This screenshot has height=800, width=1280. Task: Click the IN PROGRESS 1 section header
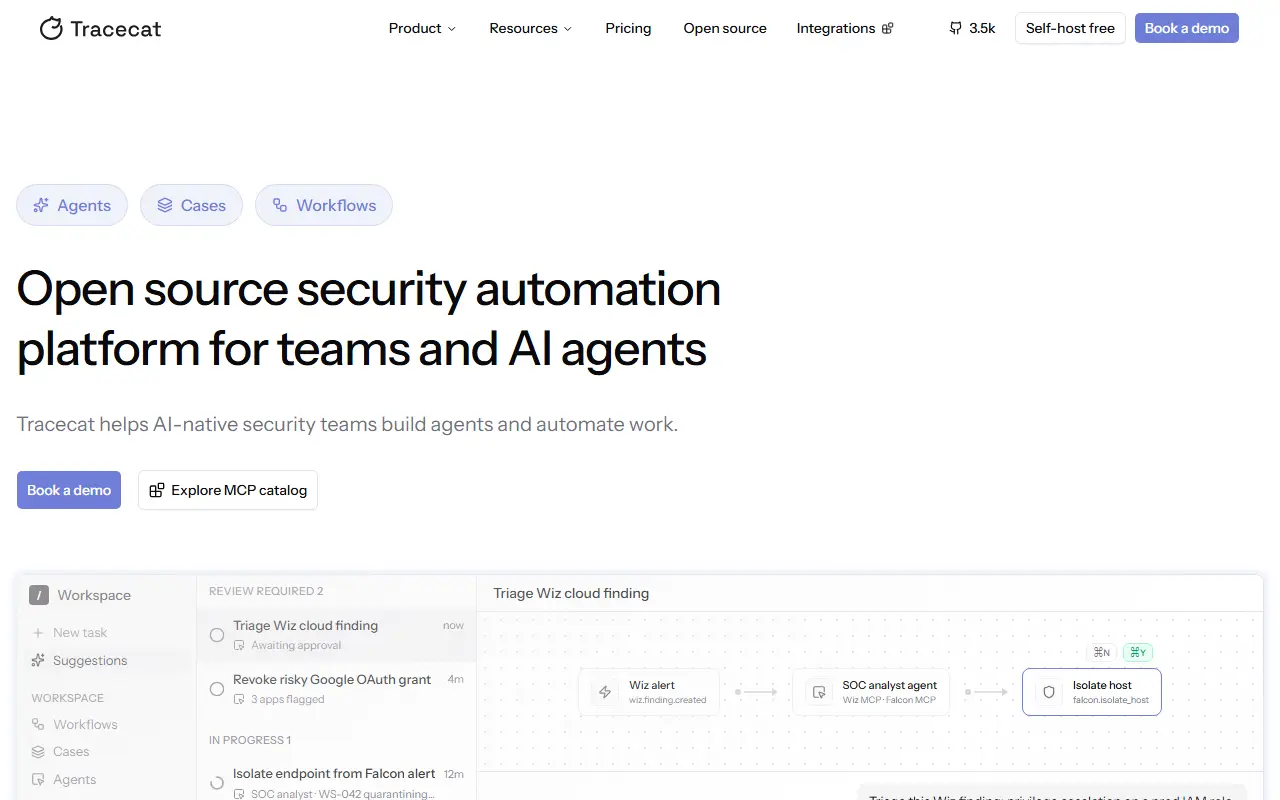(x=250, y=740)
